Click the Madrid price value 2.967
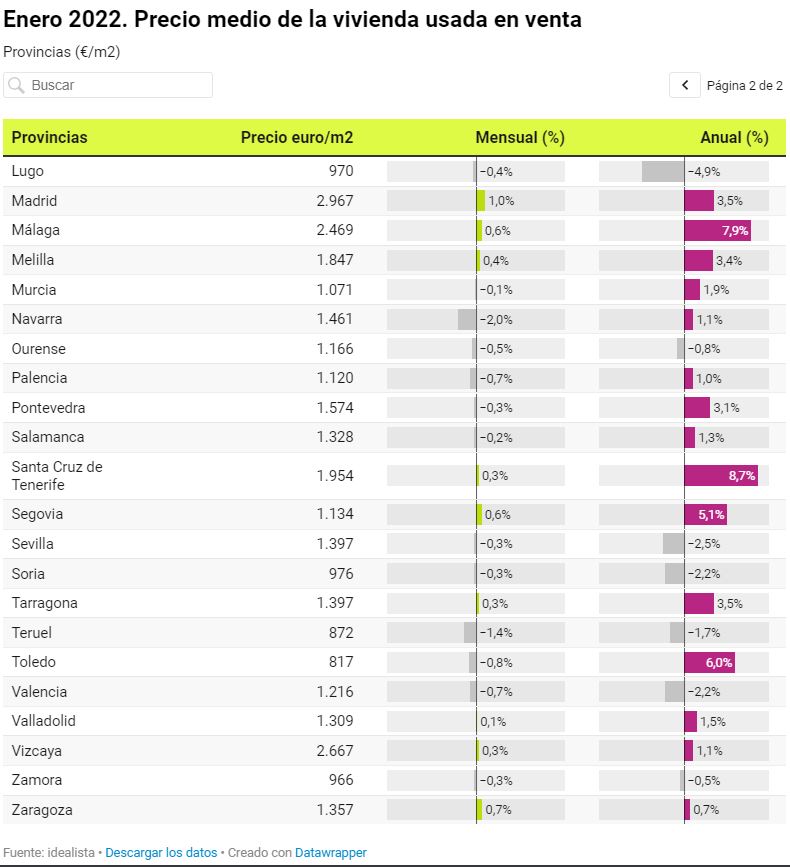Screen dimensions: 790x867 point(334,201)
